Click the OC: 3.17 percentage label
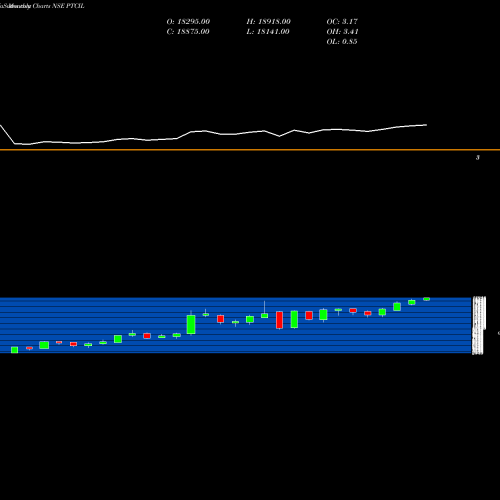 (342, 22)
